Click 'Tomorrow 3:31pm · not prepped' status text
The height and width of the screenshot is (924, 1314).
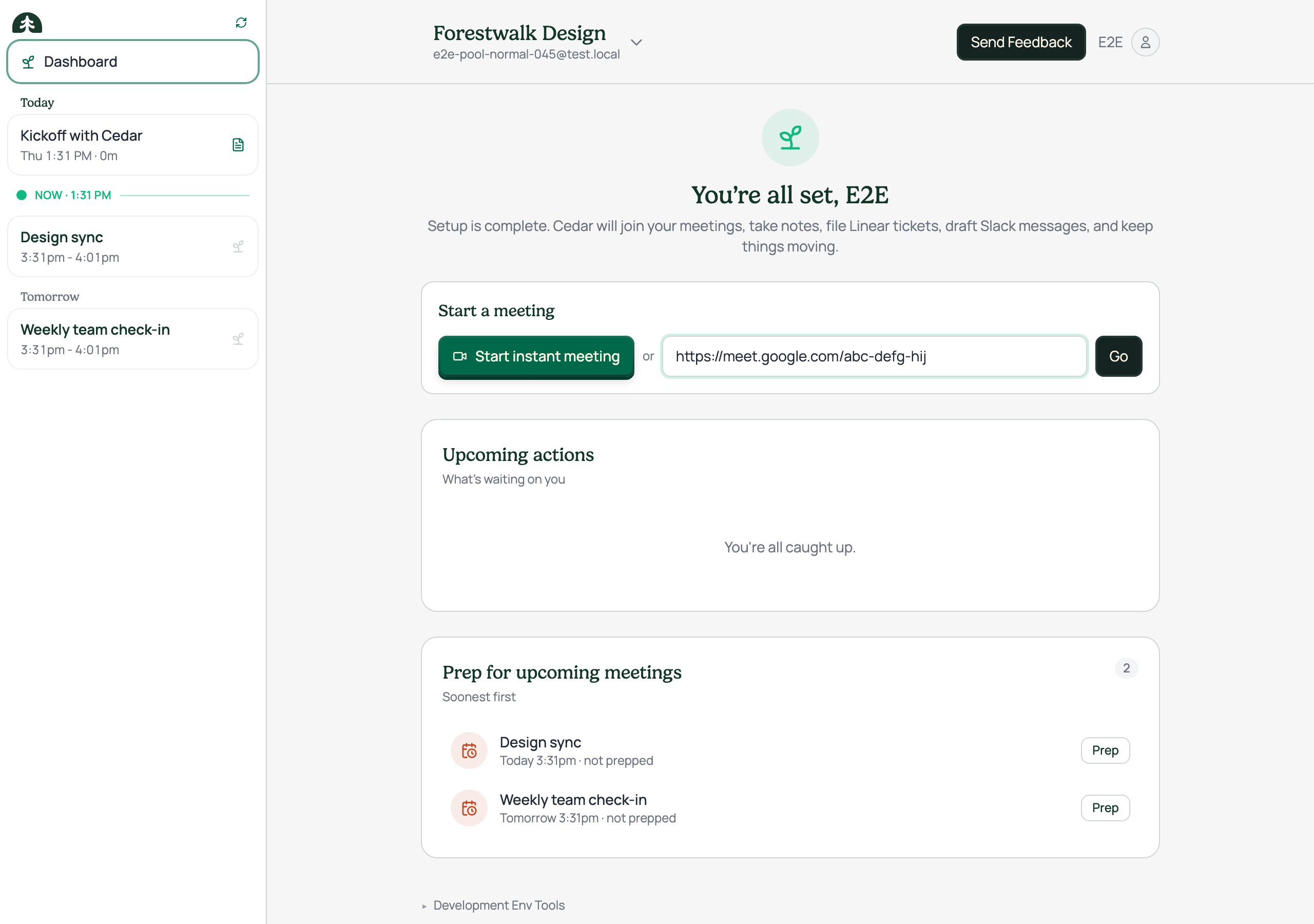coord(587,818)
